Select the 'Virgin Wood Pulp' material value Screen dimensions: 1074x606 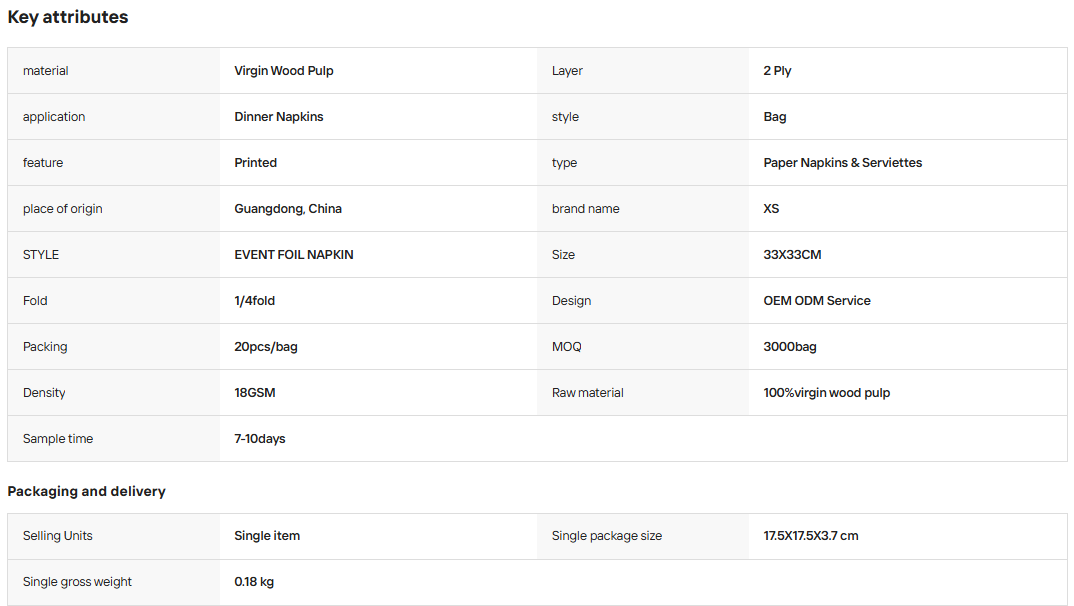[284, 71]
